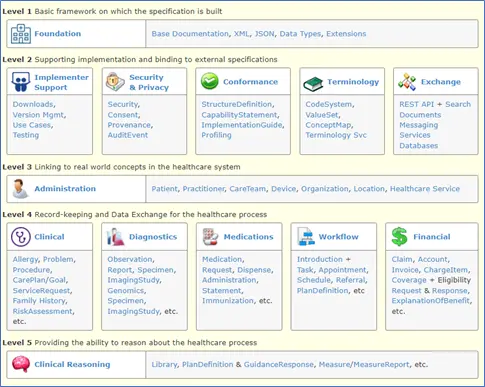
Task: Click the Security & Privacy padlock icon
Action: point(115,82)
